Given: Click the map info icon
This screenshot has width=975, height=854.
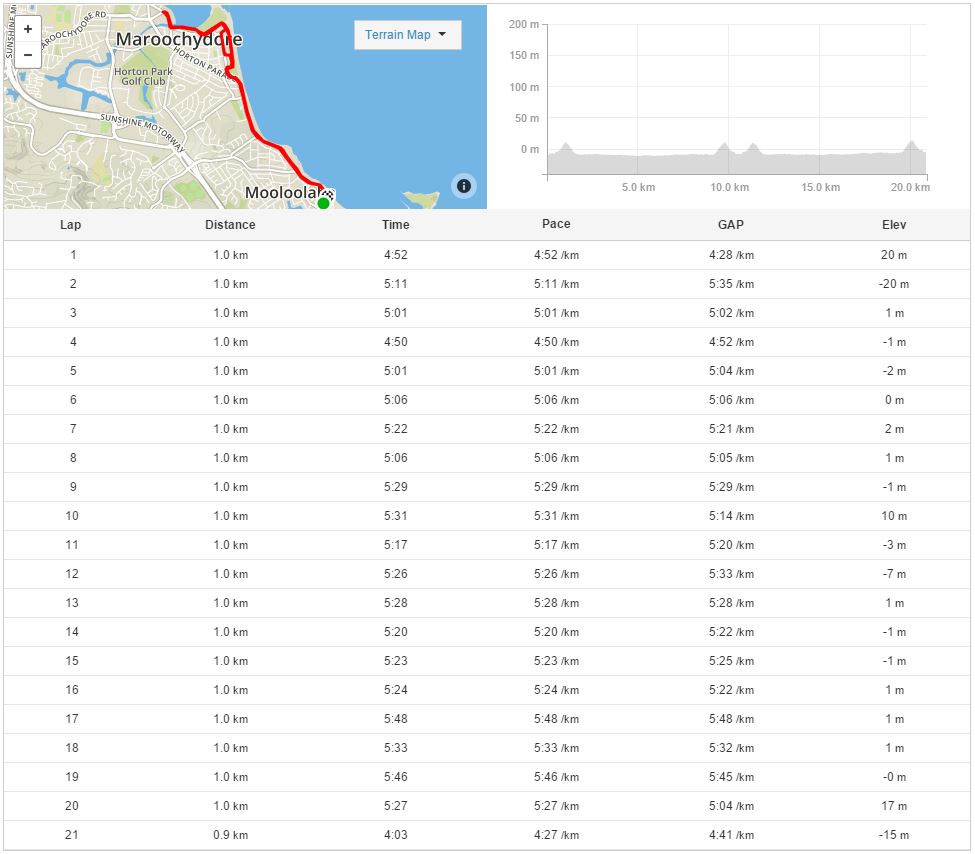Looking at the screenshot, I should coord(464,185).
